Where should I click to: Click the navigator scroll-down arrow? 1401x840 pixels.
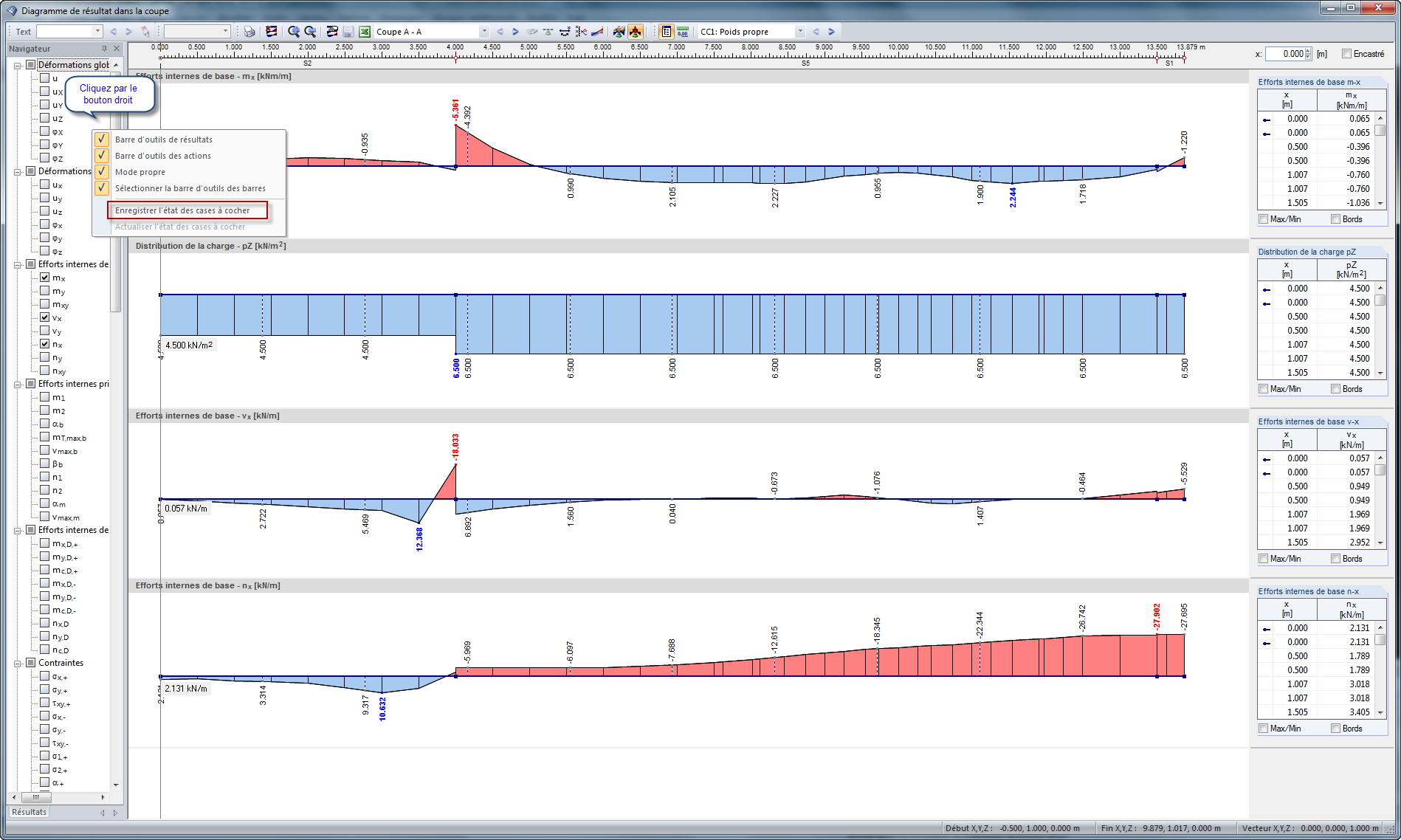pyautogui.click(x=116, y=785)
